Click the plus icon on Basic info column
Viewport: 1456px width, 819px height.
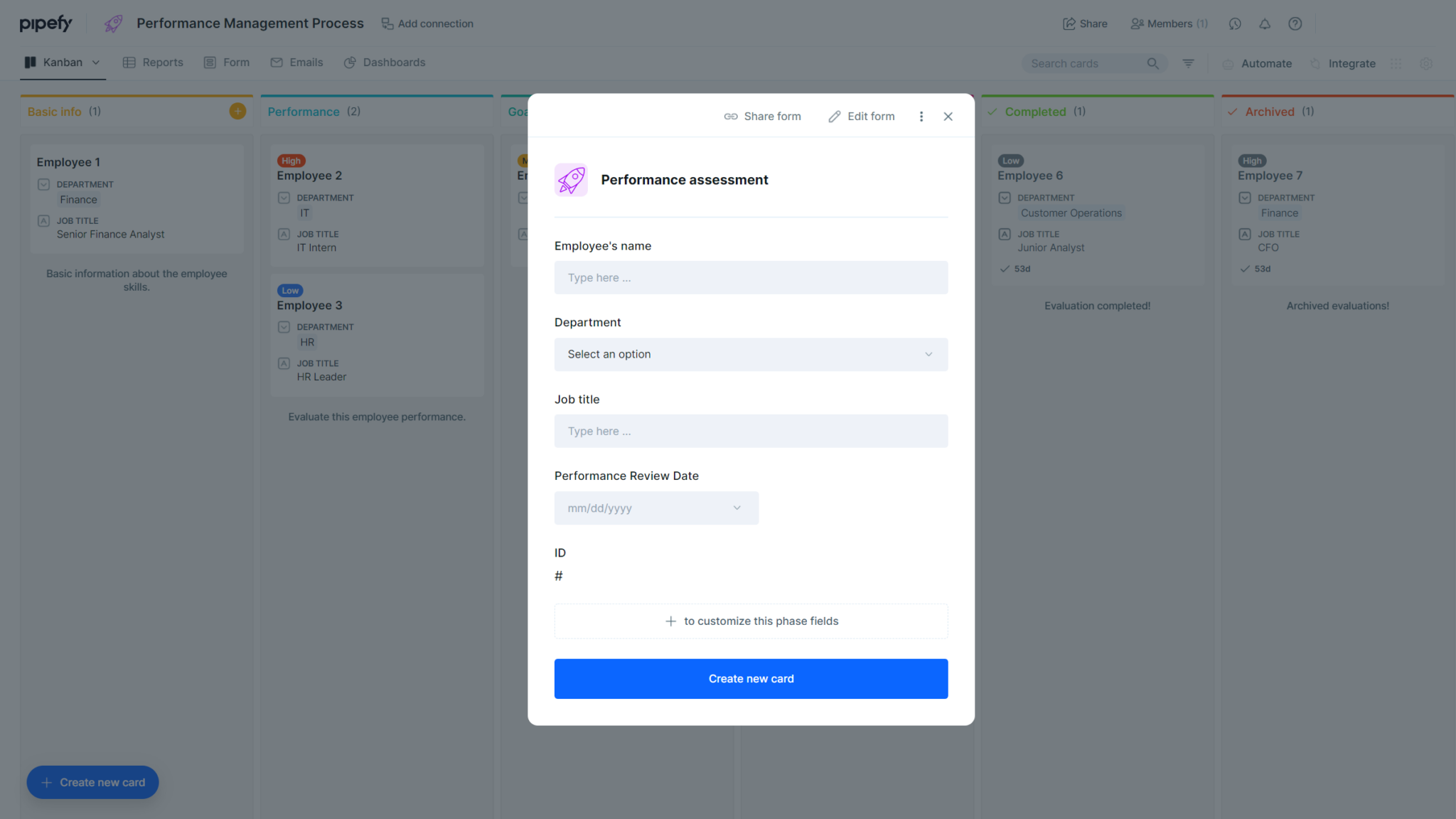[237, 111]
